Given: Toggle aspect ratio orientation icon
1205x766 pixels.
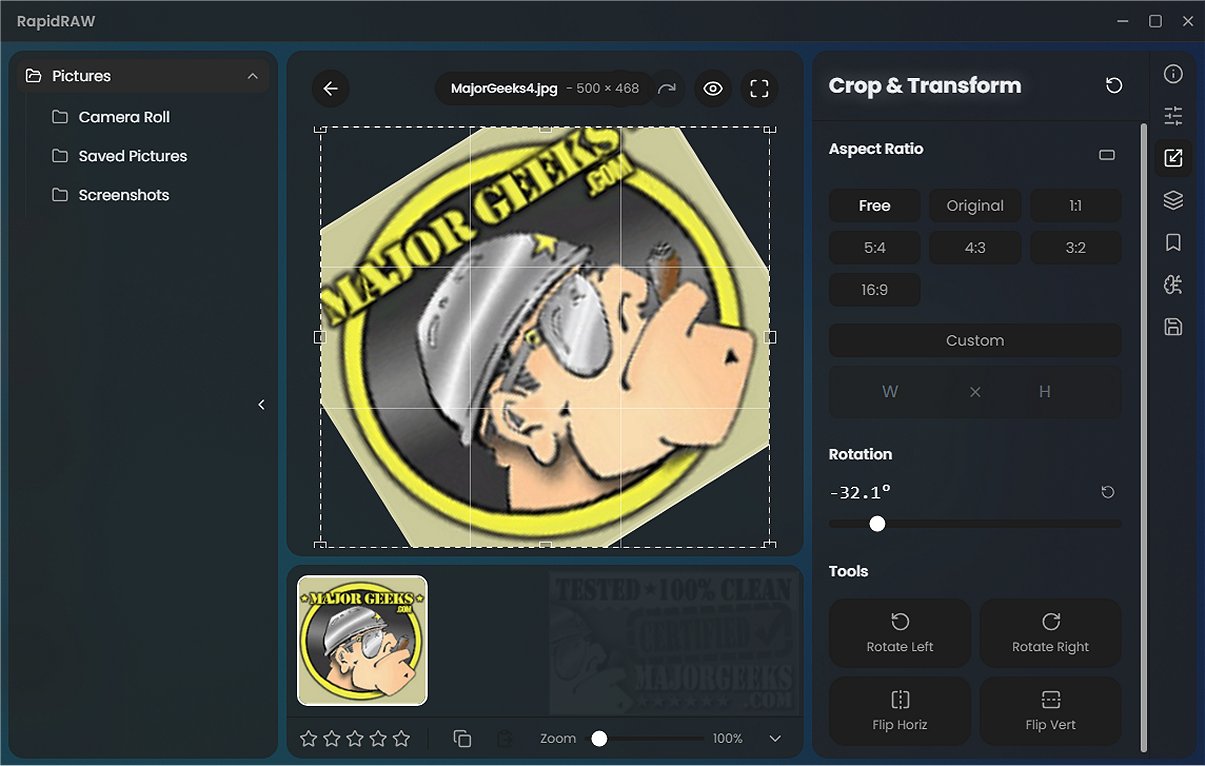Looking at the screenshot, I should tap(1107, 155).
